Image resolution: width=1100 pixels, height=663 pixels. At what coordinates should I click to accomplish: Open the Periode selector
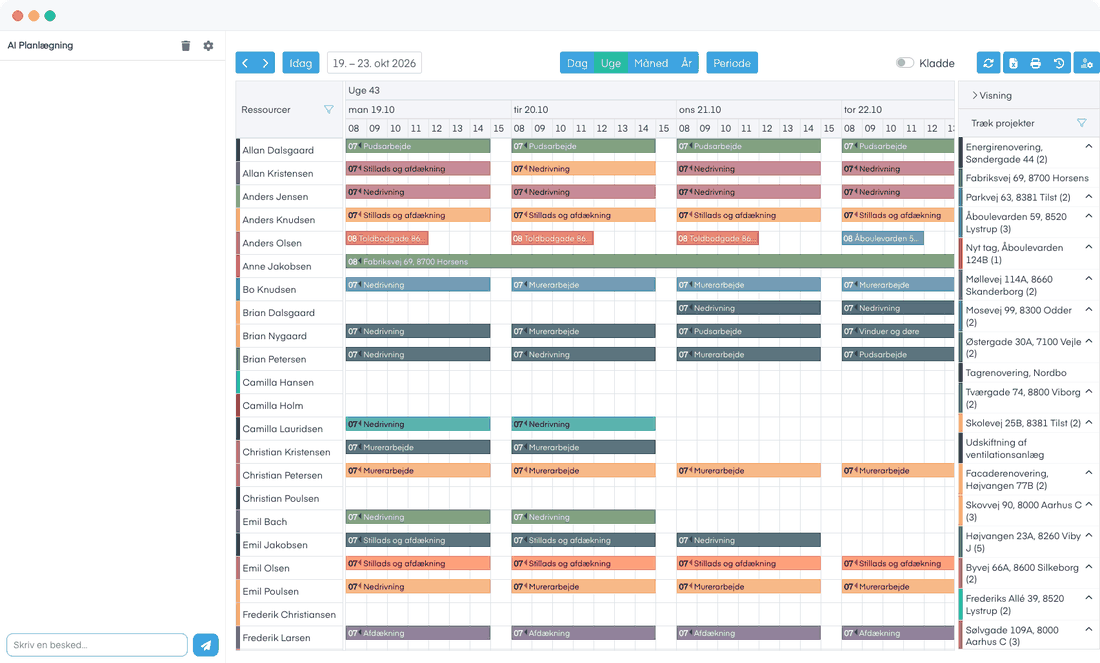click(x=732, y=63)
